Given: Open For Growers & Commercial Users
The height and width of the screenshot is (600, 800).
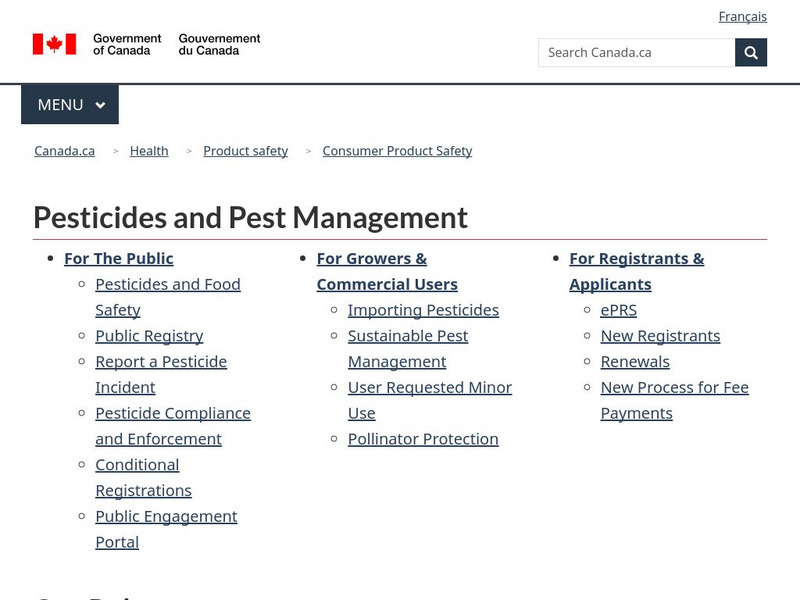Looking at the screenshot, I should pos(386,271).
